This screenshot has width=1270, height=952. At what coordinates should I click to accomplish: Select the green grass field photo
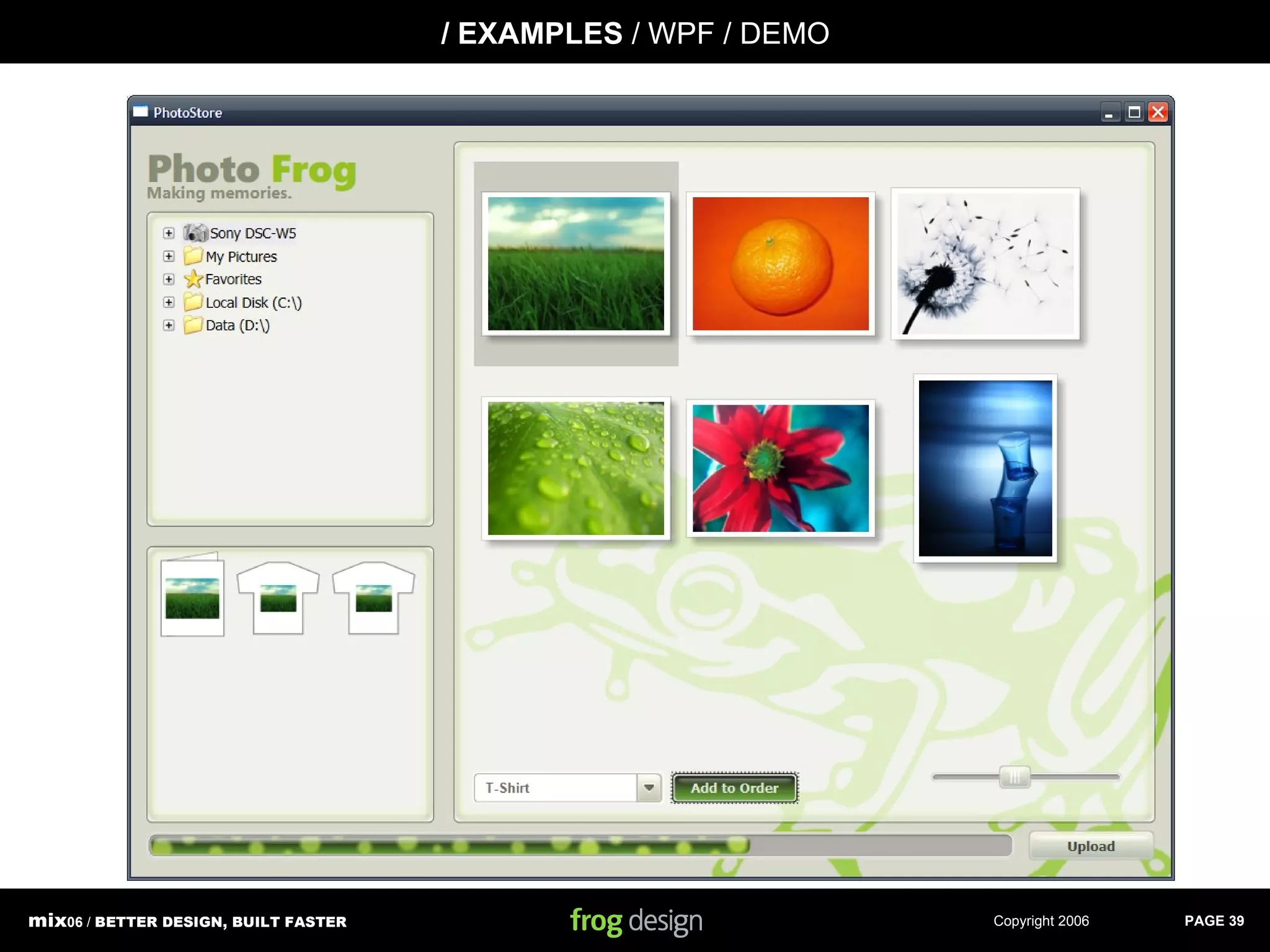(x=576, y=264)
